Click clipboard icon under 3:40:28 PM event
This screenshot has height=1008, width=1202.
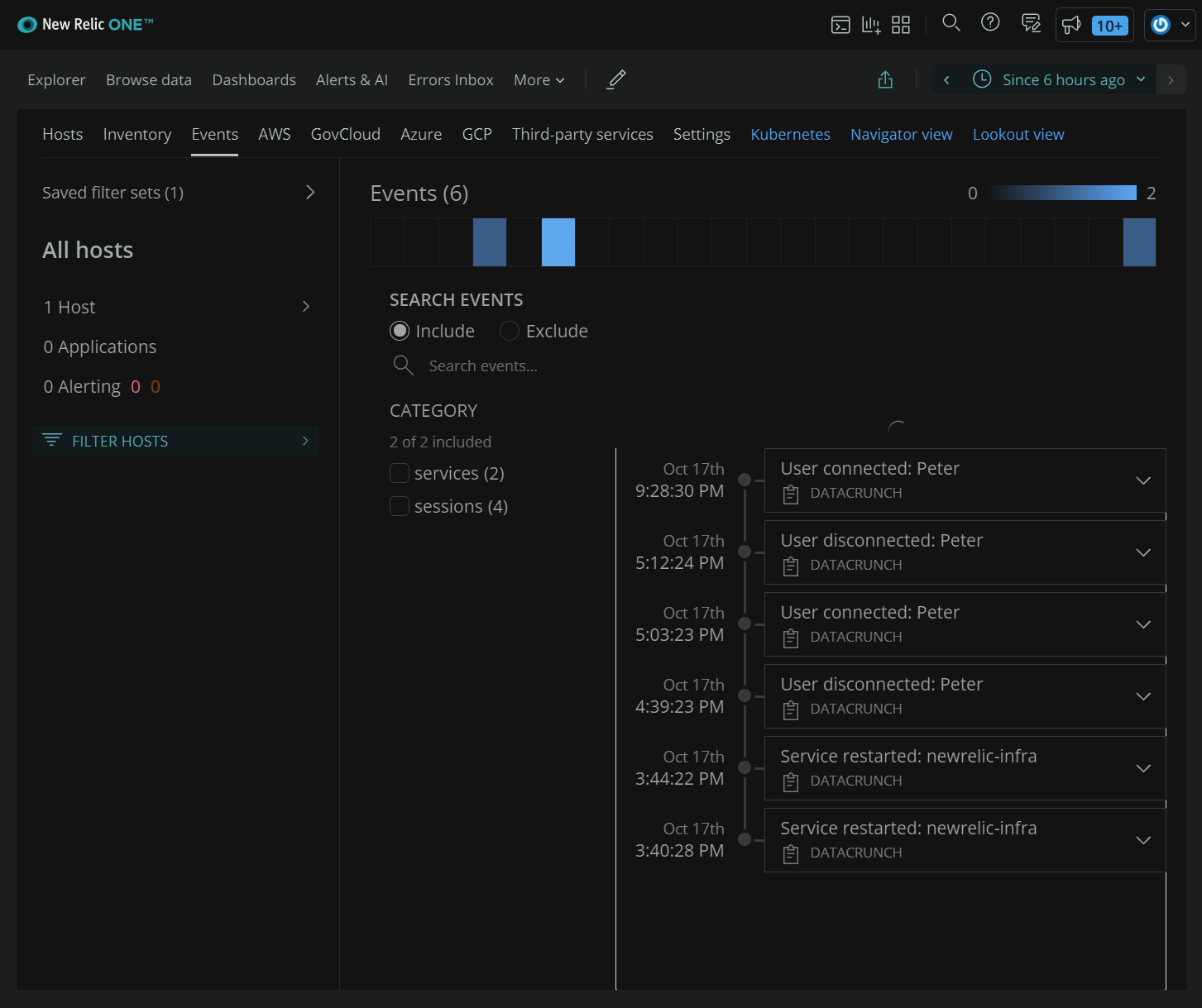(791, 854)
